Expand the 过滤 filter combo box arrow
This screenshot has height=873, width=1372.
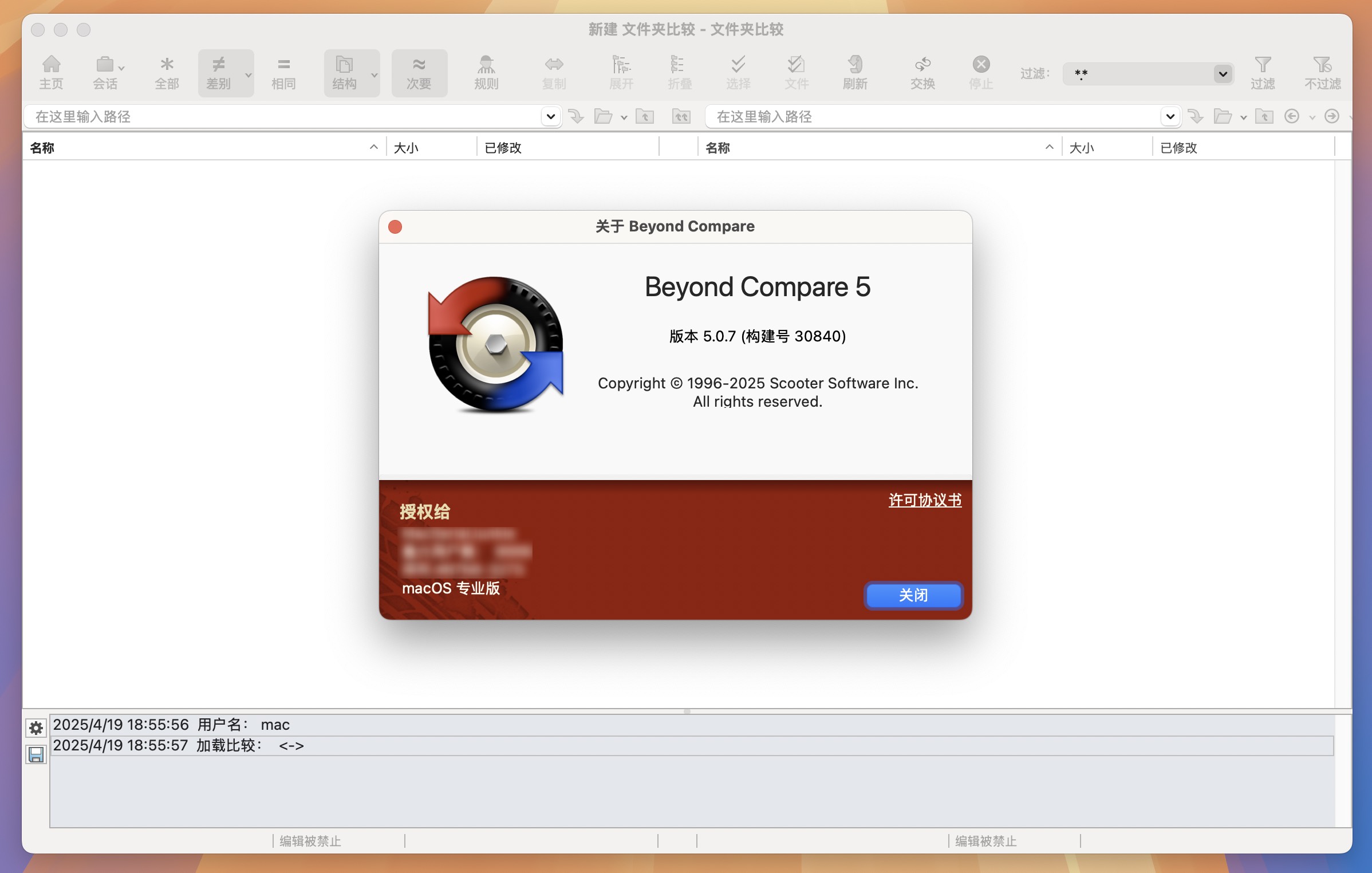click(x=1223, y=74)
